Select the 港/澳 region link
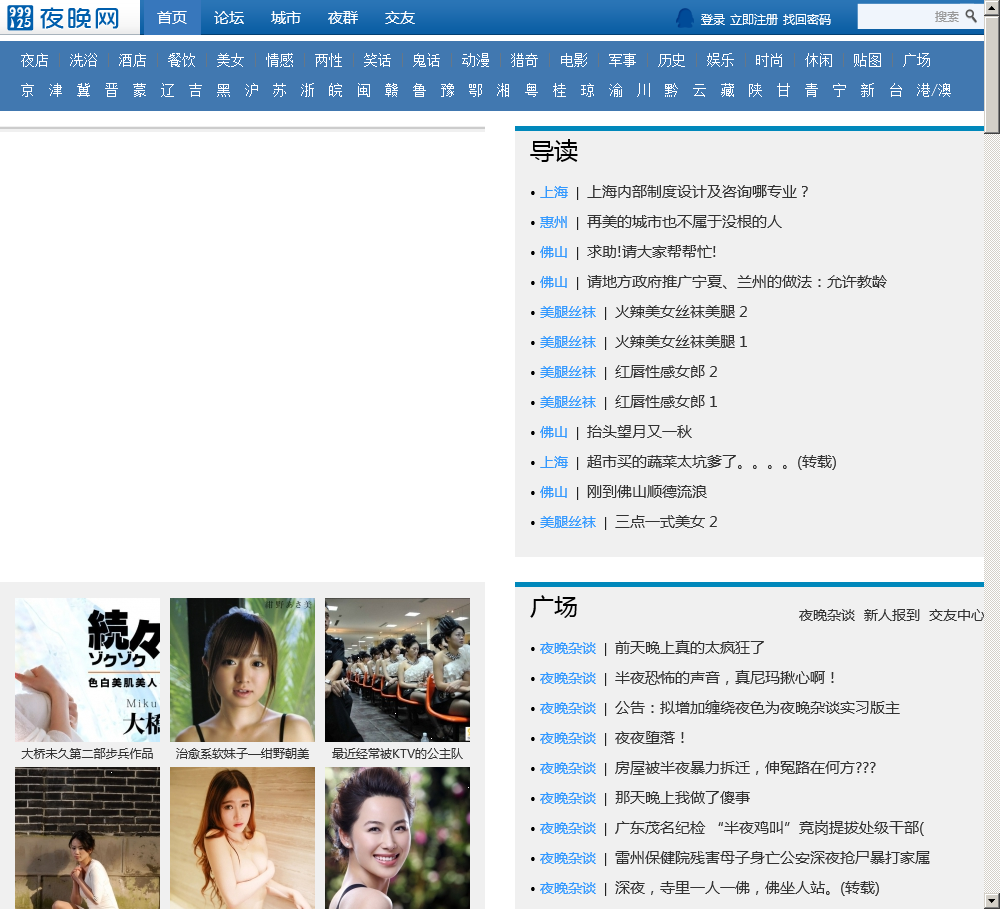 click(x=934, y=91)
